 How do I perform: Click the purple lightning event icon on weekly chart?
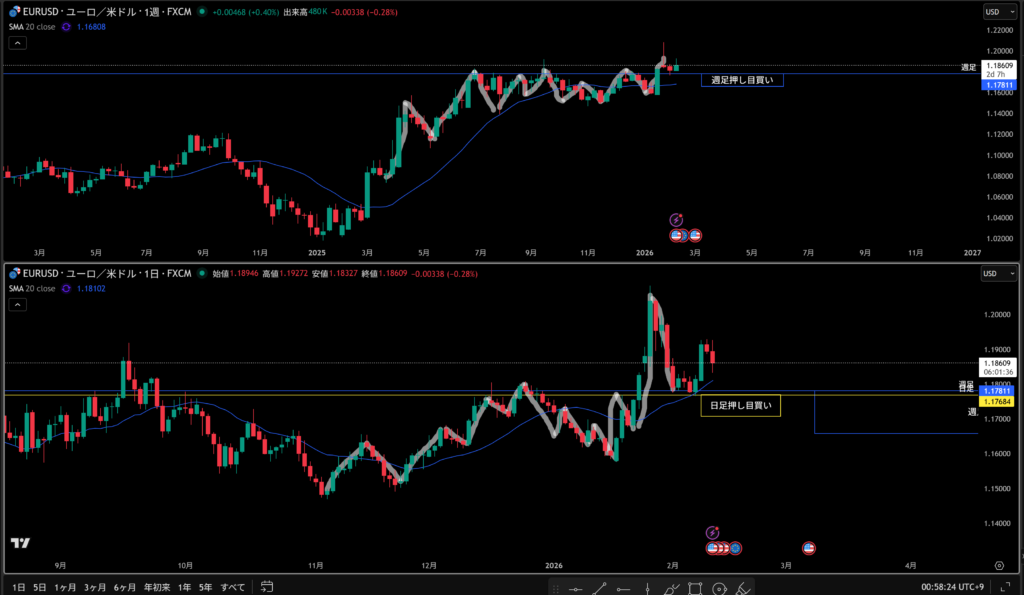tap(676, 219)
